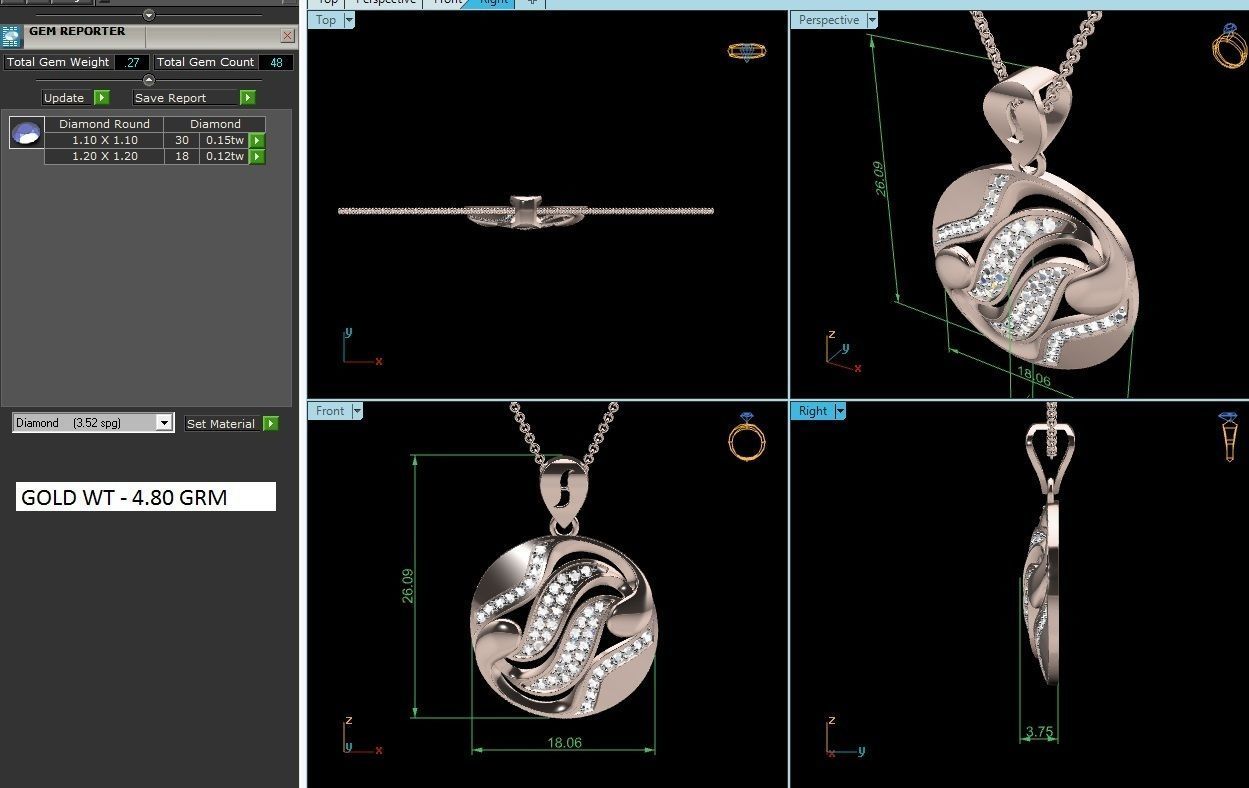This screenshot has width=1249, height=788.
Task: Click the green arrow on the 0.15tw row
Action: pyautogui.click(x=257, y=141)
